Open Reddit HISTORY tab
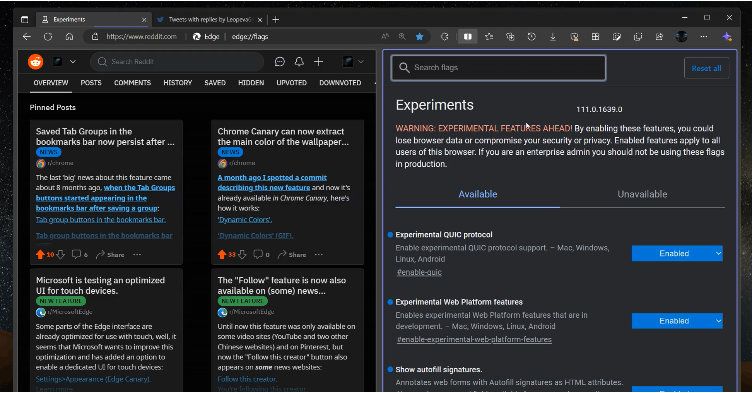Image resolution: width=752 pixels, height=393 pixels. tap(177, 83)
